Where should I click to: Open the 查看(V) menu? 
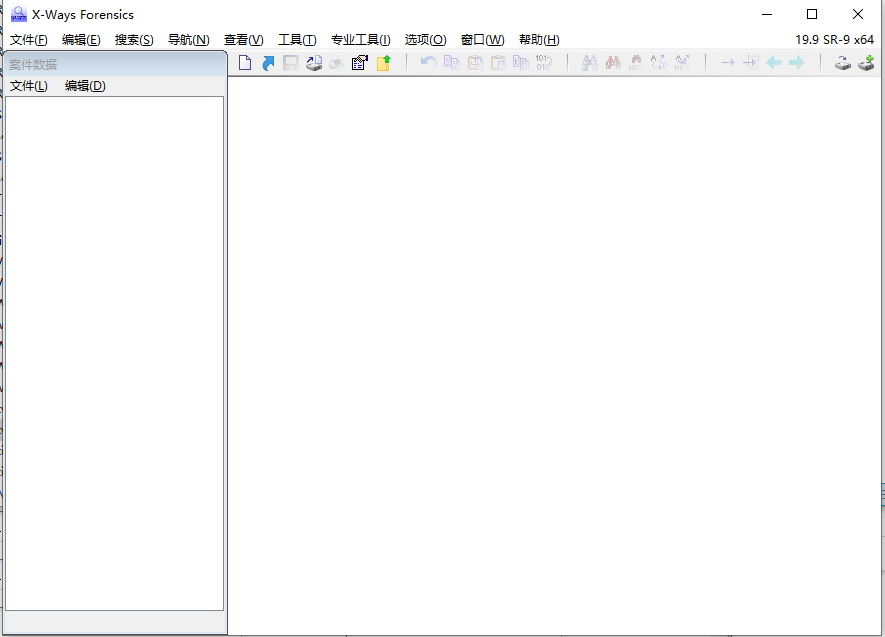tap(244, 39)
